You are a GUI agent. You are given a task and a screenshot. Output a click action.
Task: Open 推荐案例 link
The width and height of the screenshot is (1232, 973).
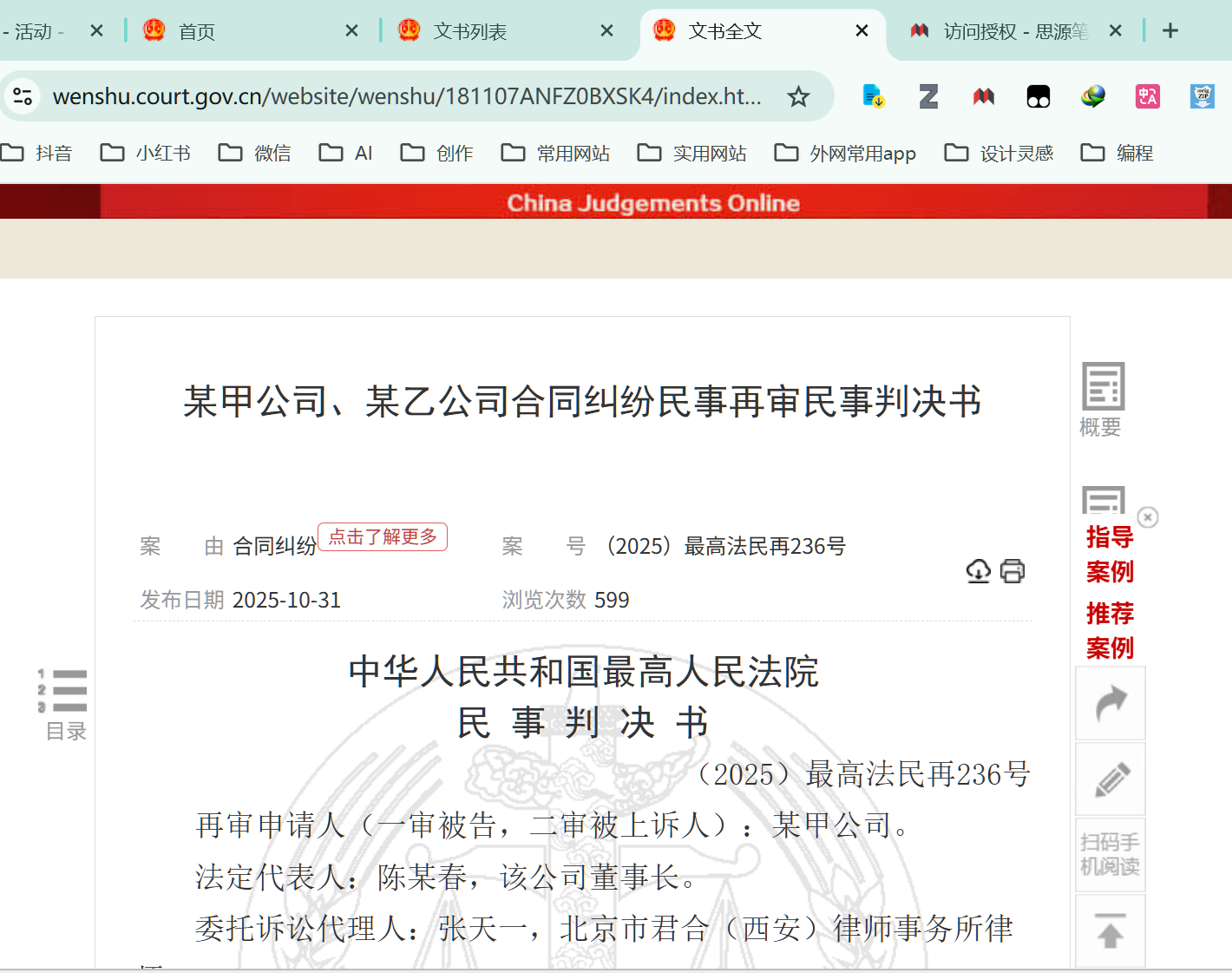(x=1110, y=631)
